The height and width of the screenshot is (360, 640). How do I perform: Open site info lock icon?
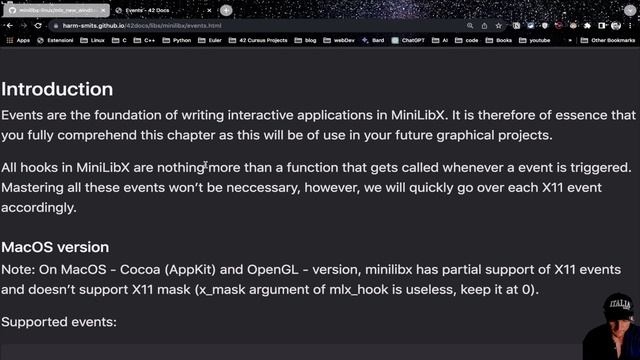[56, 26]
